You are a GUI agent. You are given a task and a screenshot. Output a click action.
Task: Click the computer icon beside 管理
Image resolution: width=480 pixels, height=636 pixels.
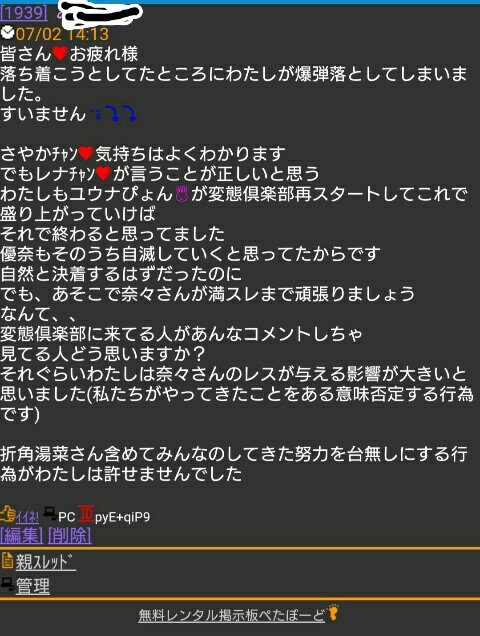7,584
